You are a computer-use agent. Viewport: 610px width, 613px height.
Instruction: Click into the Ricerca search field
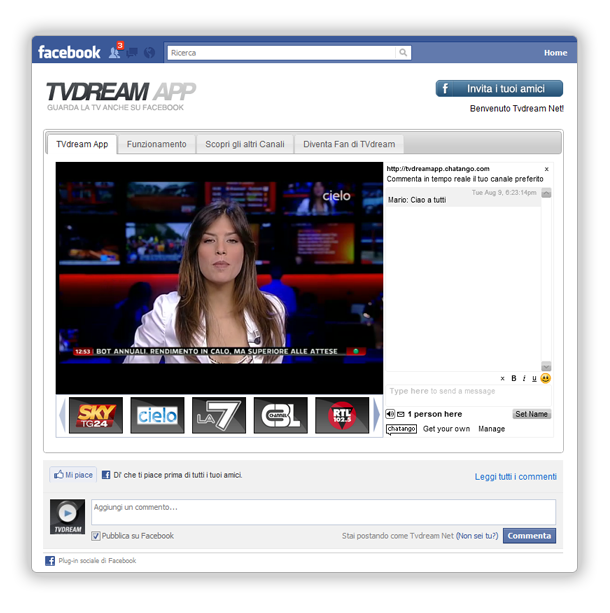point(282,52)
